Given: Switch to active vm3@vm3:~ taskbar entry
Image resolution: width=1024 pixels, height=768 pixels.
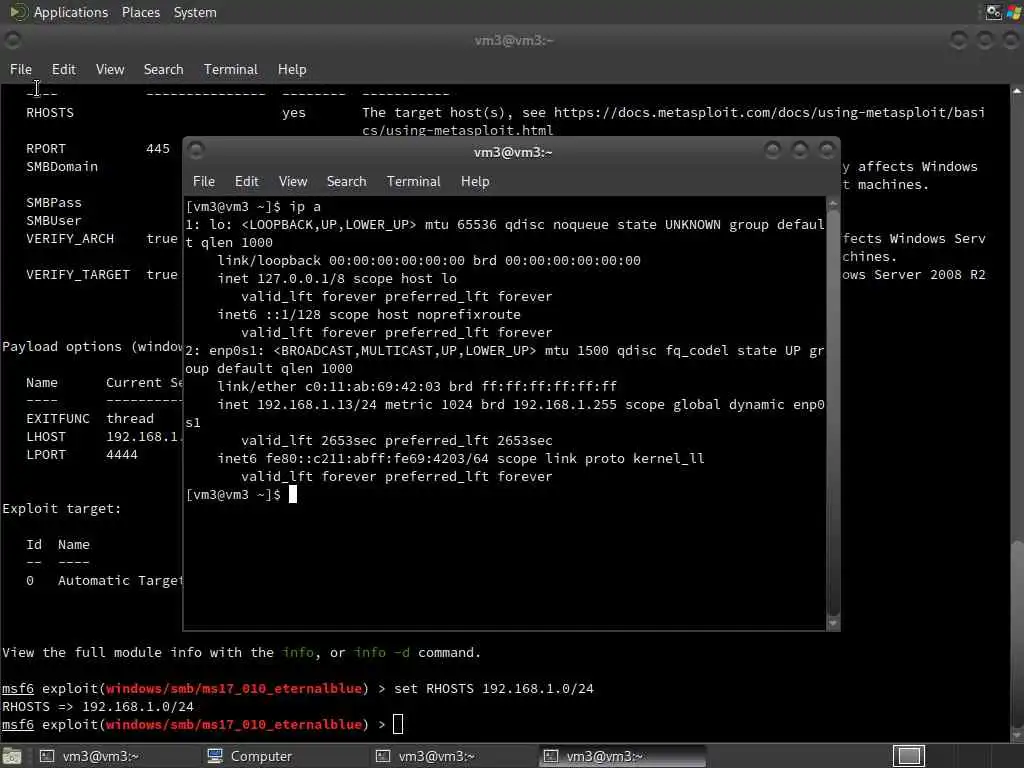Looking at the screenshot, I should (622, 756).
